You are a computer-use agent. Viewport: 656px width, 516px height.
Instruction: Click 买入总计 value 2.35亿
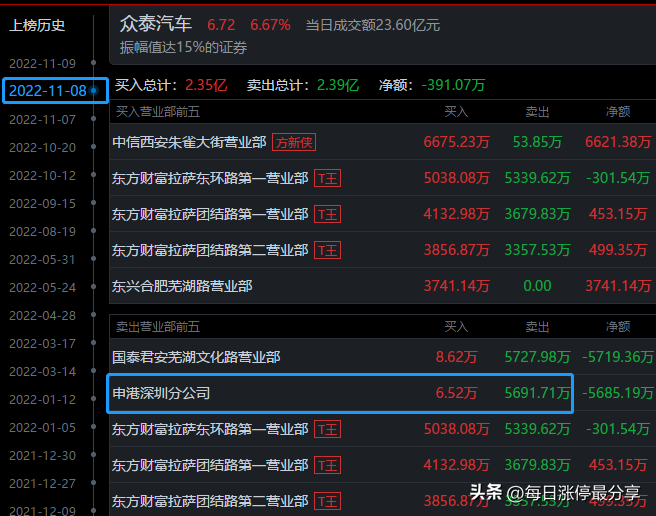coord(206,85)
